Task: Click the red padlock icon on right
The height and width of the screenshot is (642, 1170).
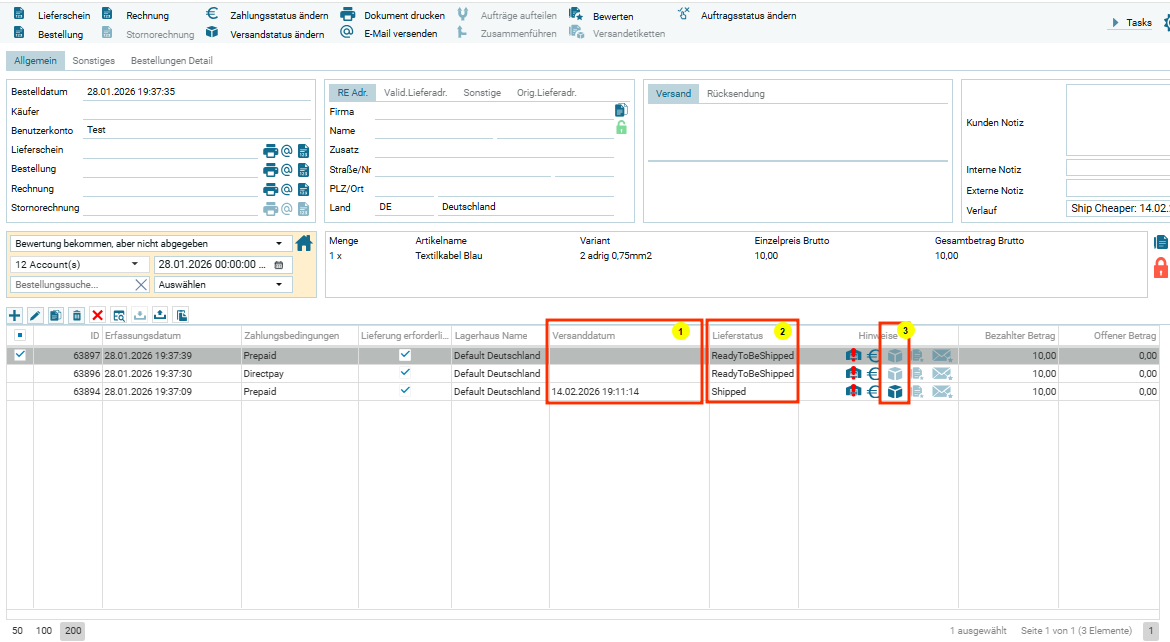Action: point(1161,267)
